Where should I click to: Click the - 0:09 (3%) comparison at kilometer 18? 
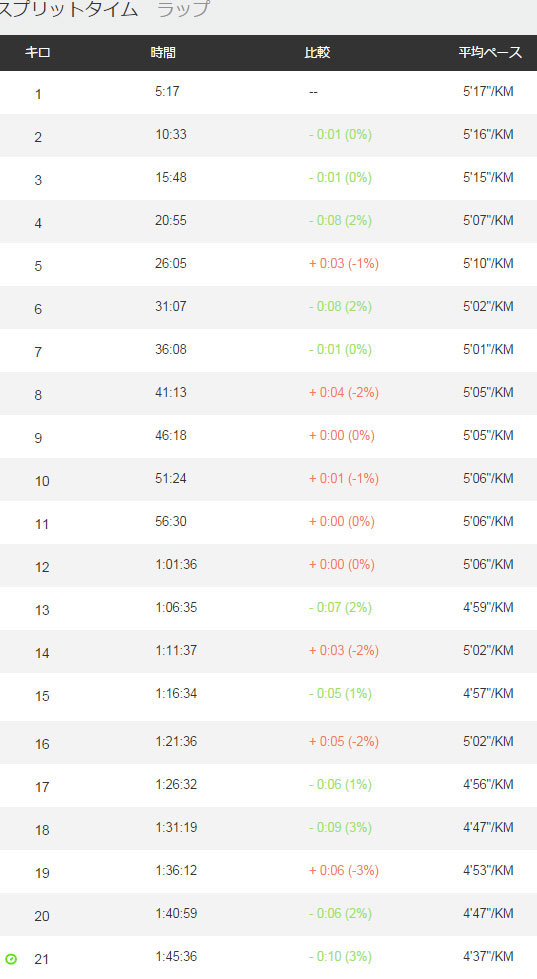340,827
